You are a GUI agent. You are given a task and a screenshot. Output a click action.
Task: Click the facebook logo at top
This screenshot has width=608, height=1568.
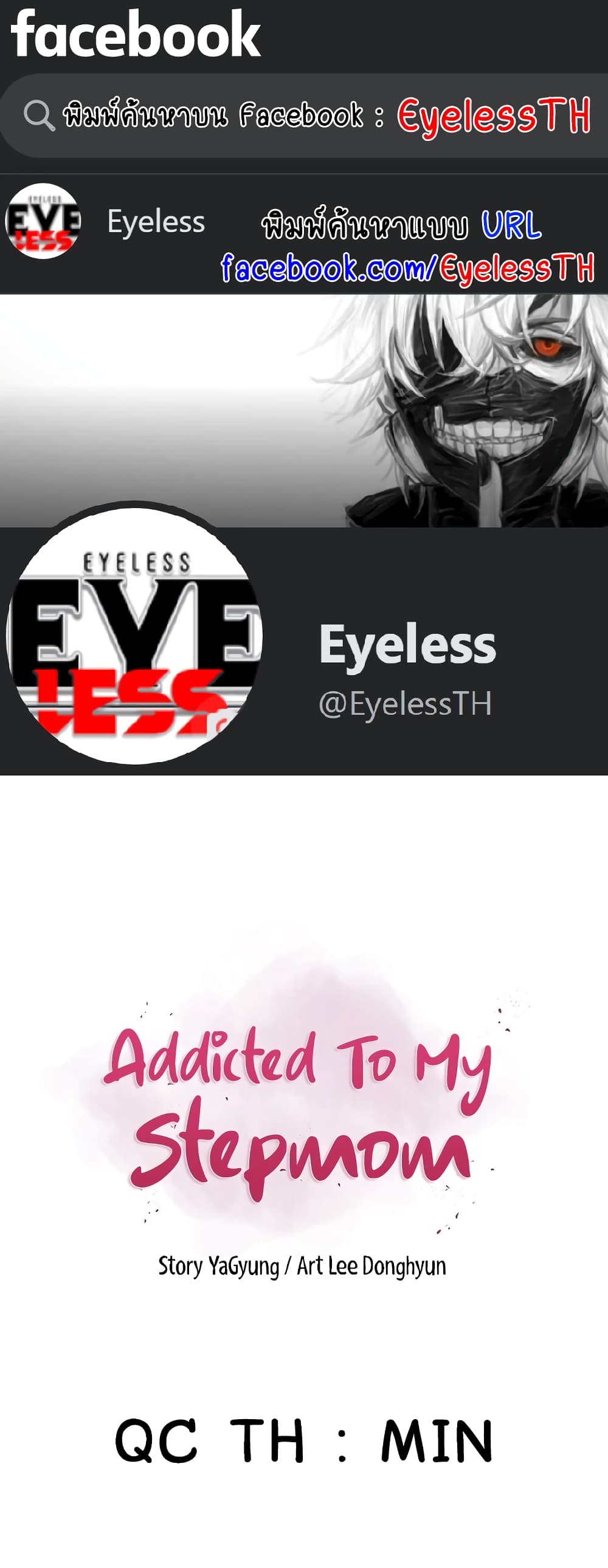coord(136,34)
